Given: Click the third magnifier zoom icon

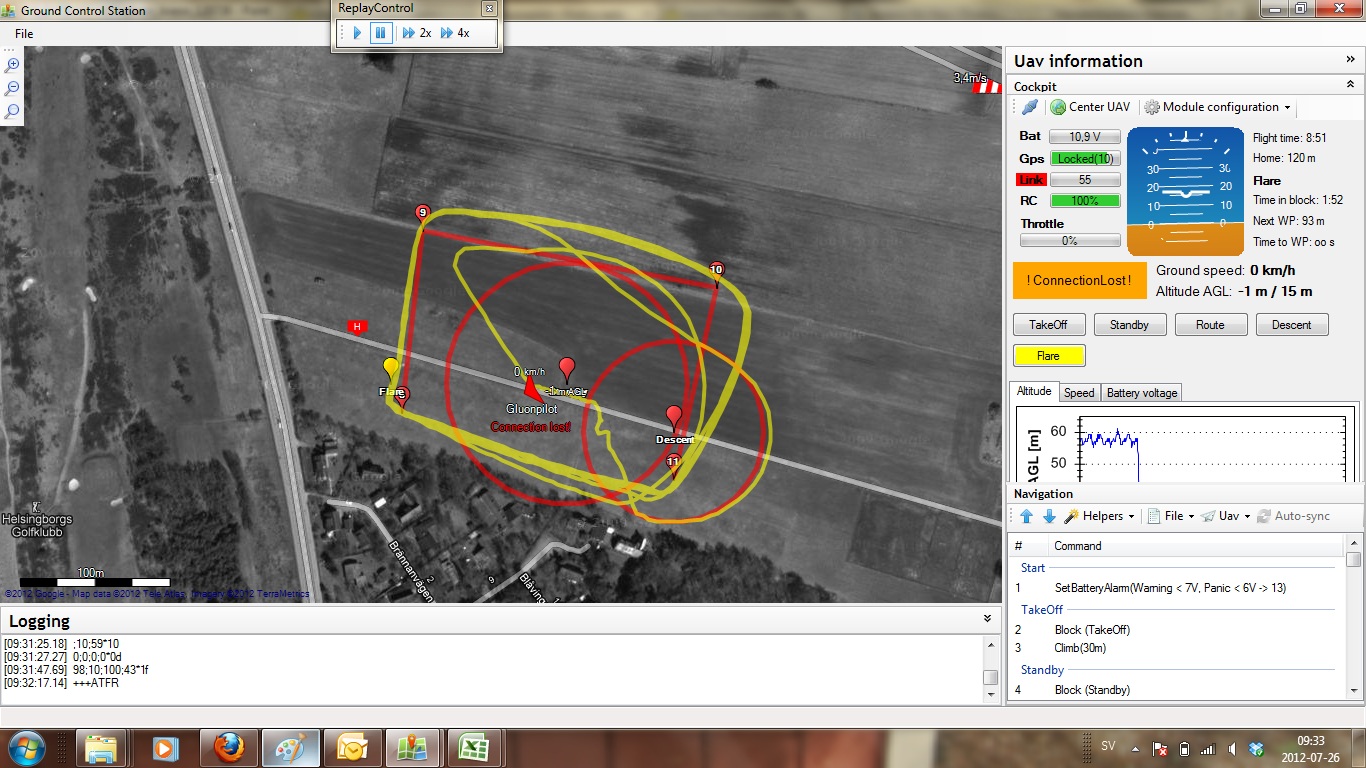Looking at the screenshot, I should (x=12, y=111).
